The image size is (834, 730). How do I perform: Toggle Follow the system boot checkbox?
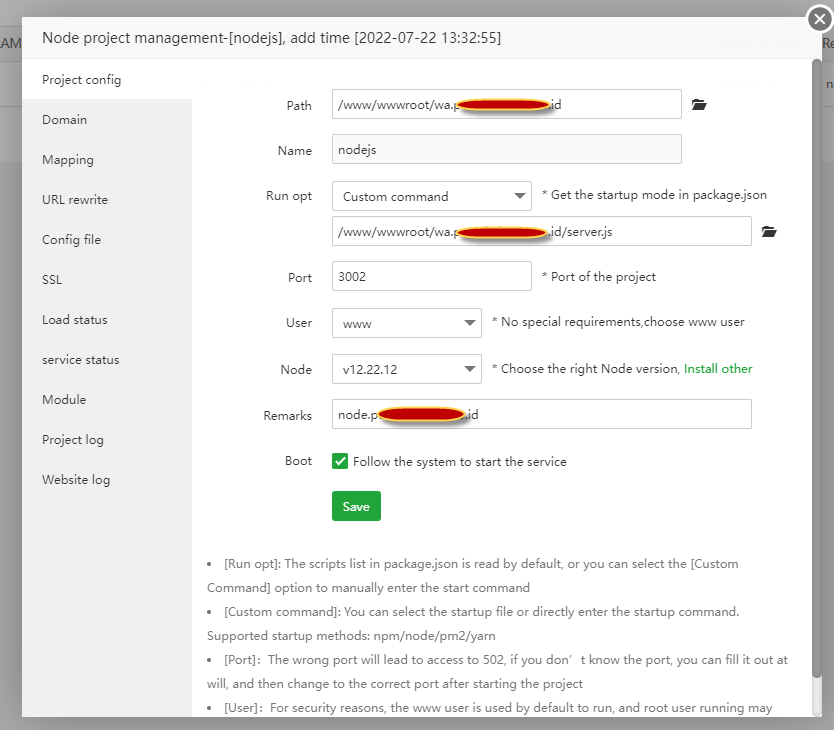click(340, 462)
